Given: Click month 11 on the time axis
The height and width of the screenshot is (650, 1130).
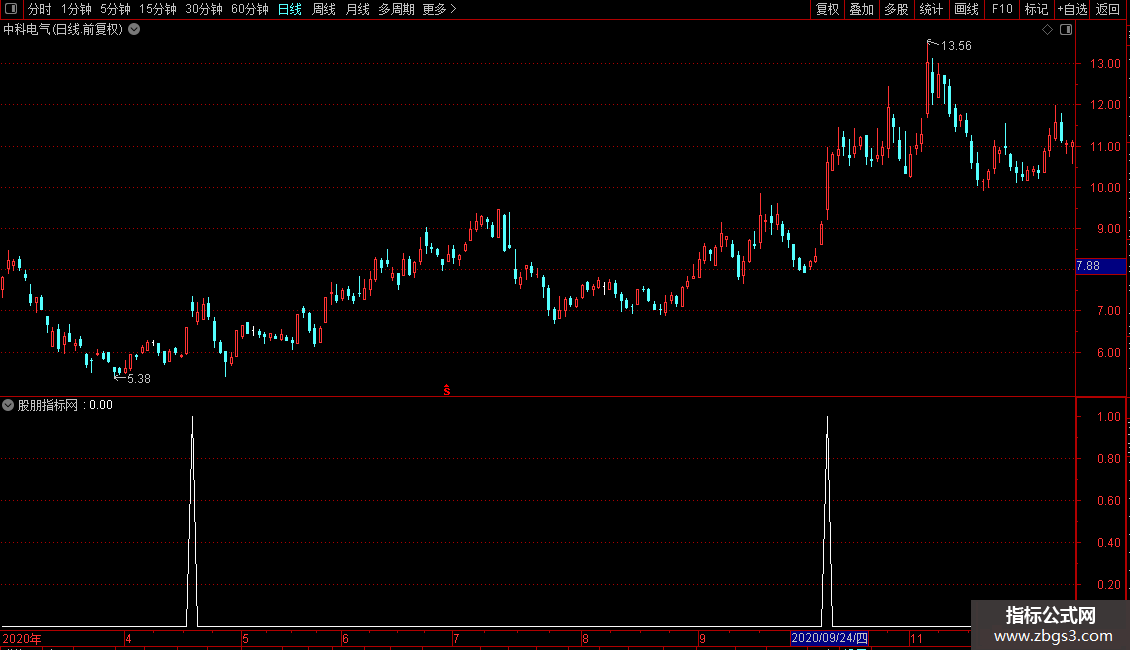Looking at the screenshot, I should tap(916, 638).
